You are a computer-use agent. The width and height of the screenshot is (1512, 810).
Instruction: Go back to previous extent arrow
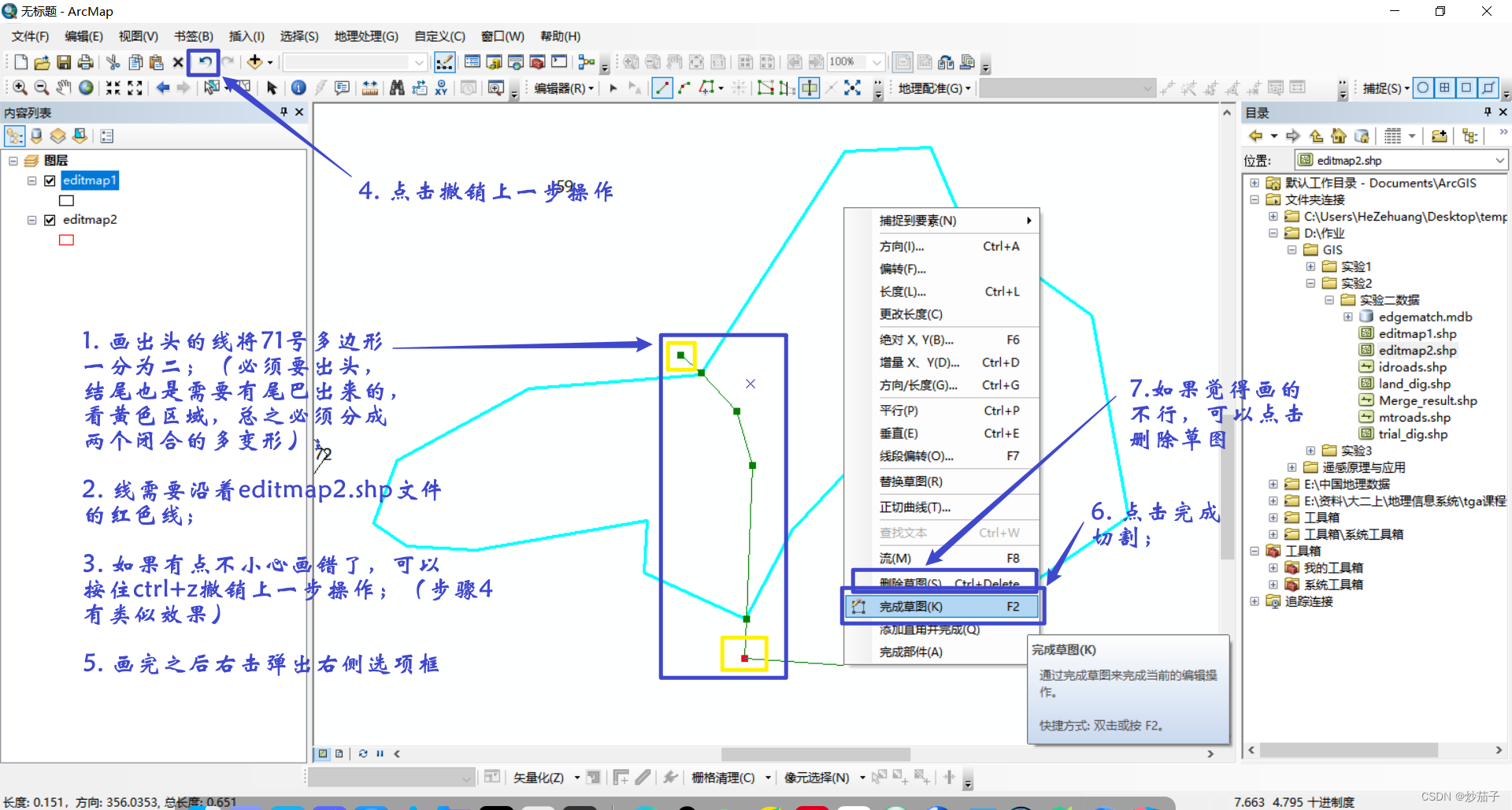[x=163, y=87]
